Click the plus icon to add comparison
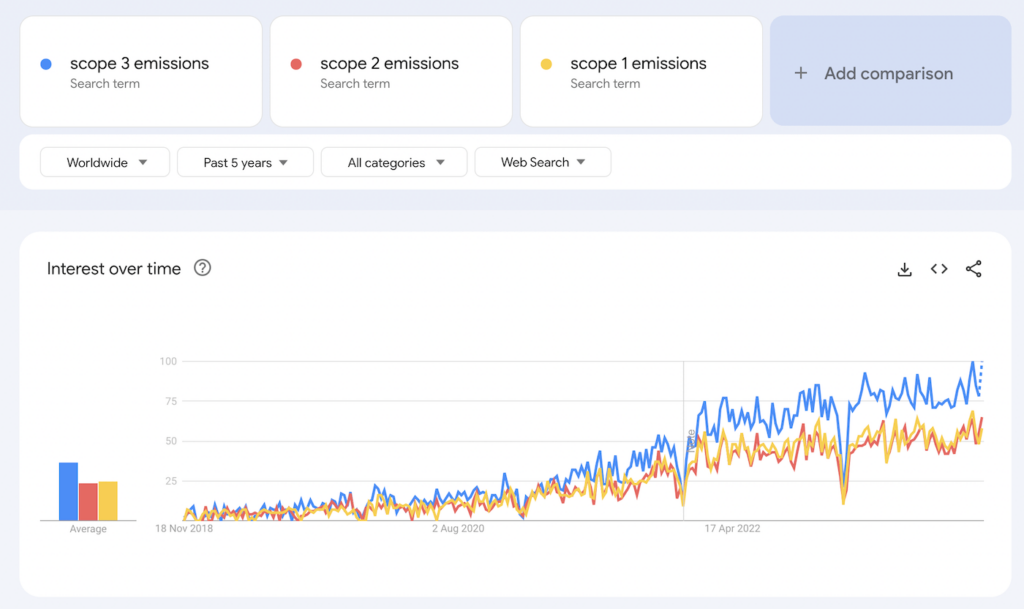The width and height of the screenshot is (1024, 609). pos(800,73)
